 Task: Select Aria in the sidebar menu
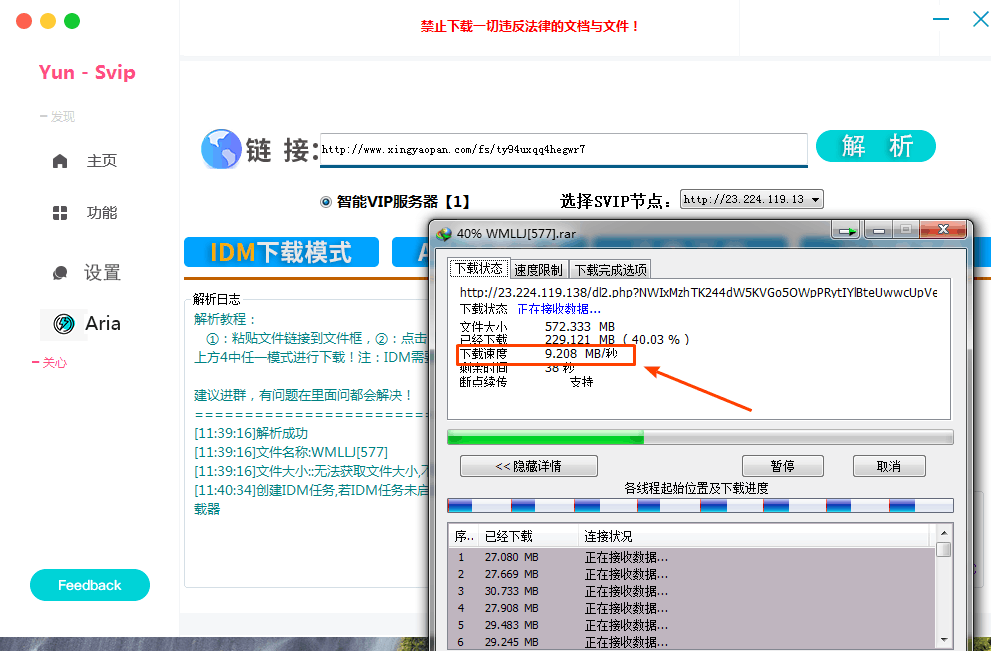pyautogui.click(x=103, y=324)
